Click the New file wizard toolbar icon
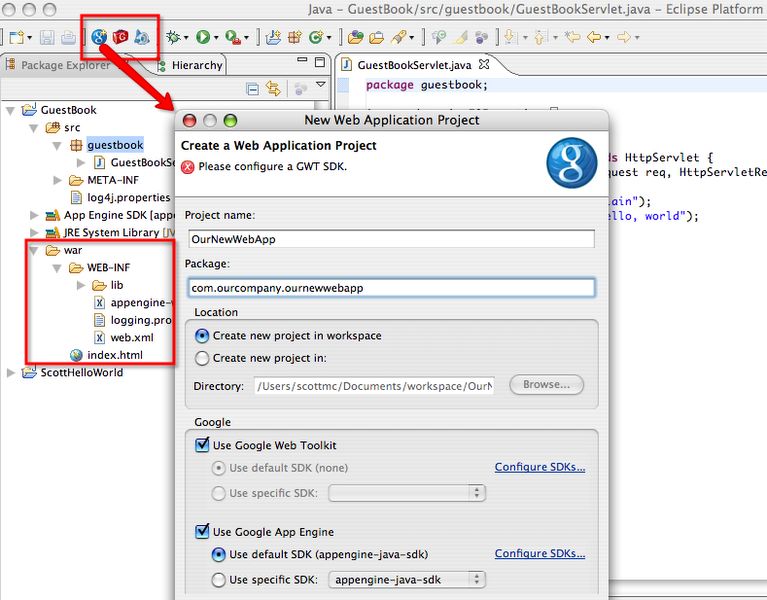This screenshot has height=600, width=767. pyautogui.click(x=17, y=37)
